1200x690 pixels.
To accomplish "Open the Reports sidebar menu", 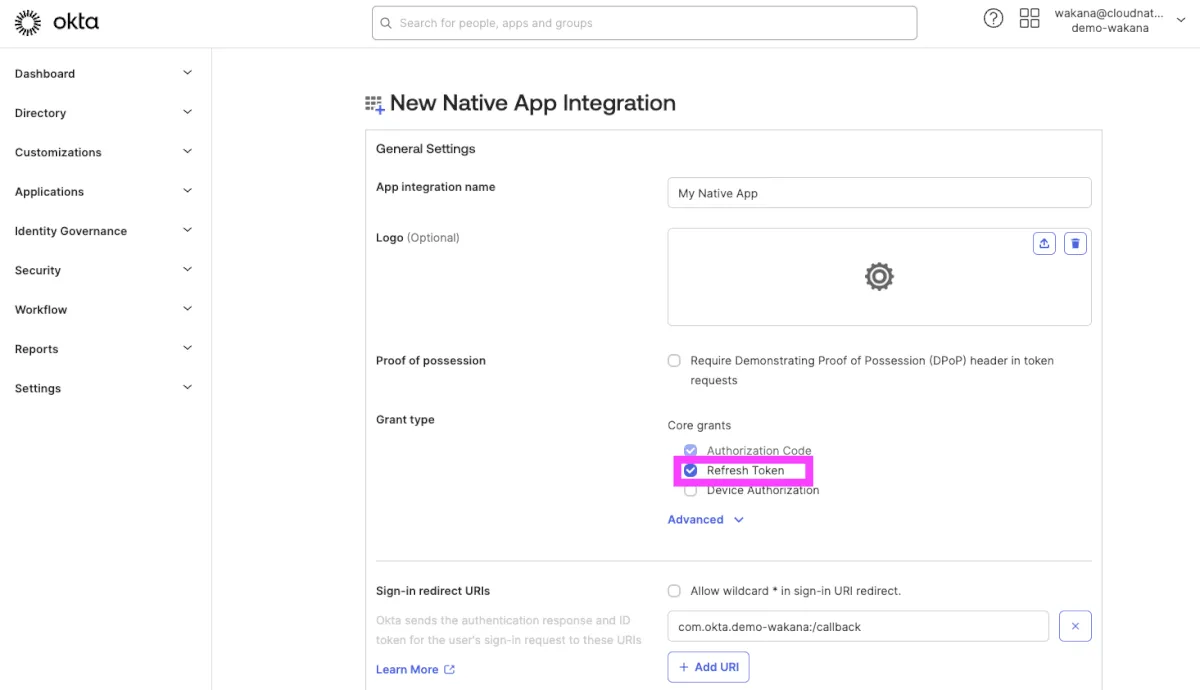I will (103, 349).
